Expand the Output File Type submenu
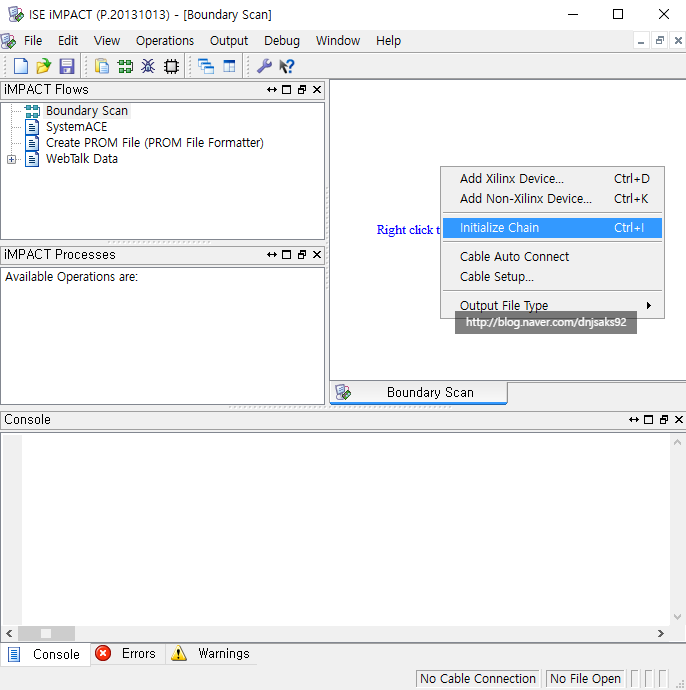This screenshot has height=690, width=686. [552, 305]
